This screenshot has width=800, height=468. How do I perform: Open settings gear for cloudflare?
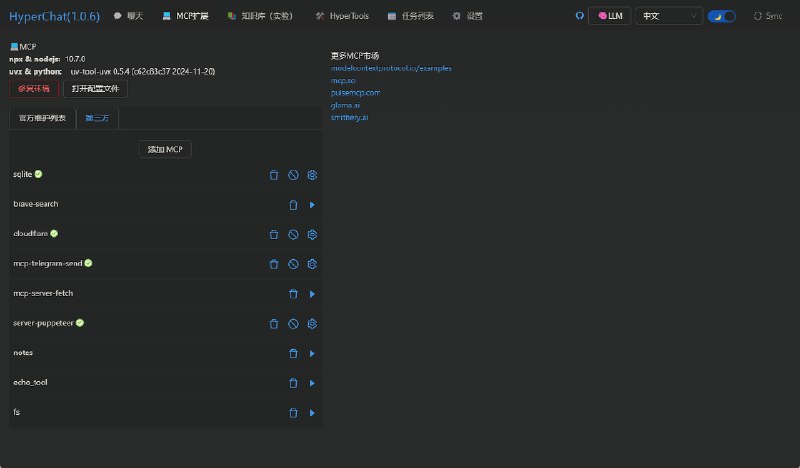312,235
